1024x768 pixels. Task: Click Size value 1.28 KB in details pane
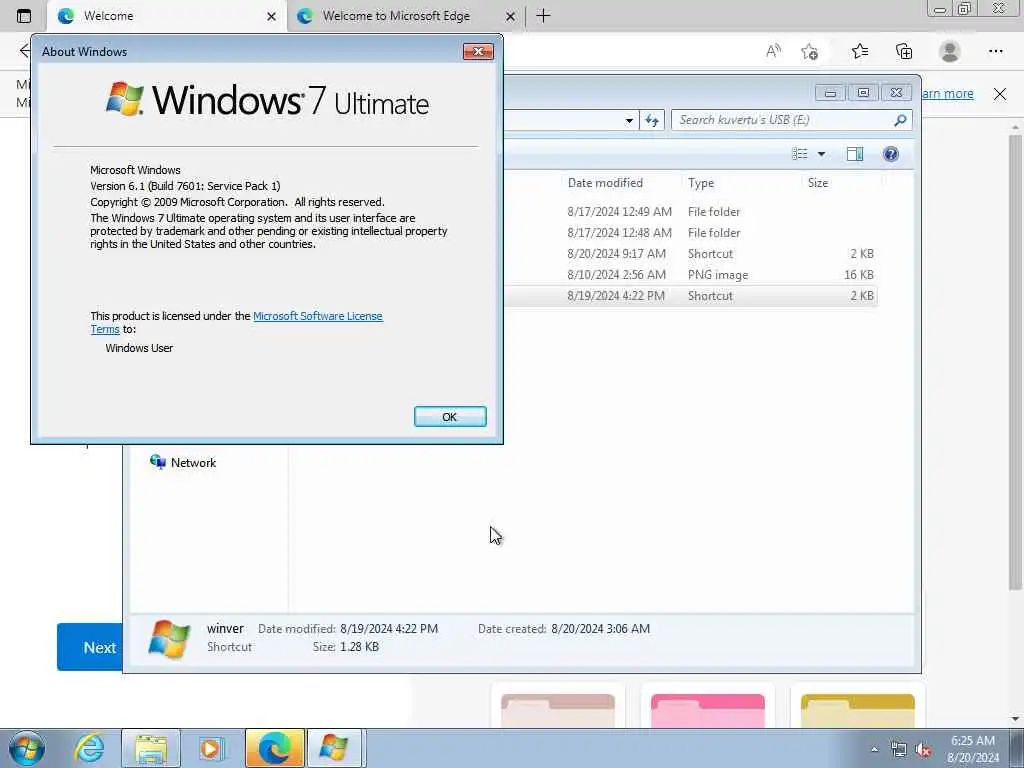pos(359,647)
